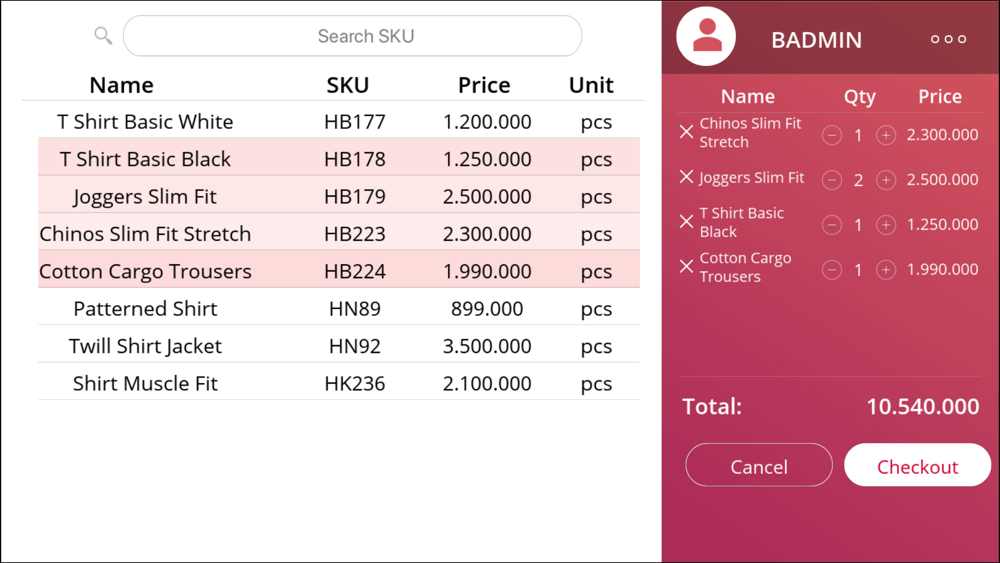Remove Chinos Slim Fit Stretch from cart
Viewport: 1000px width, 563px height.
click(686, 132)
